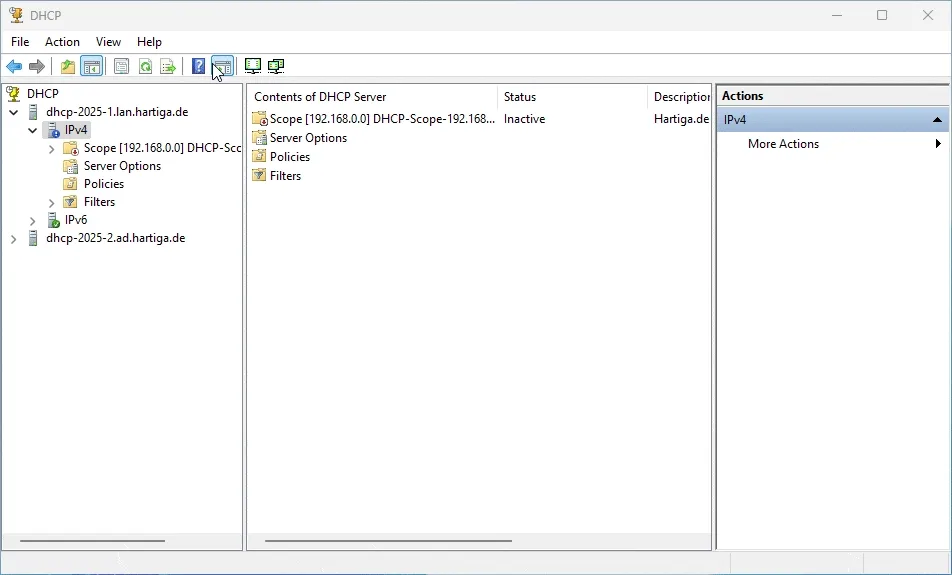Expand the Scope [192.168.0.0] tree node

pos(52,149)
